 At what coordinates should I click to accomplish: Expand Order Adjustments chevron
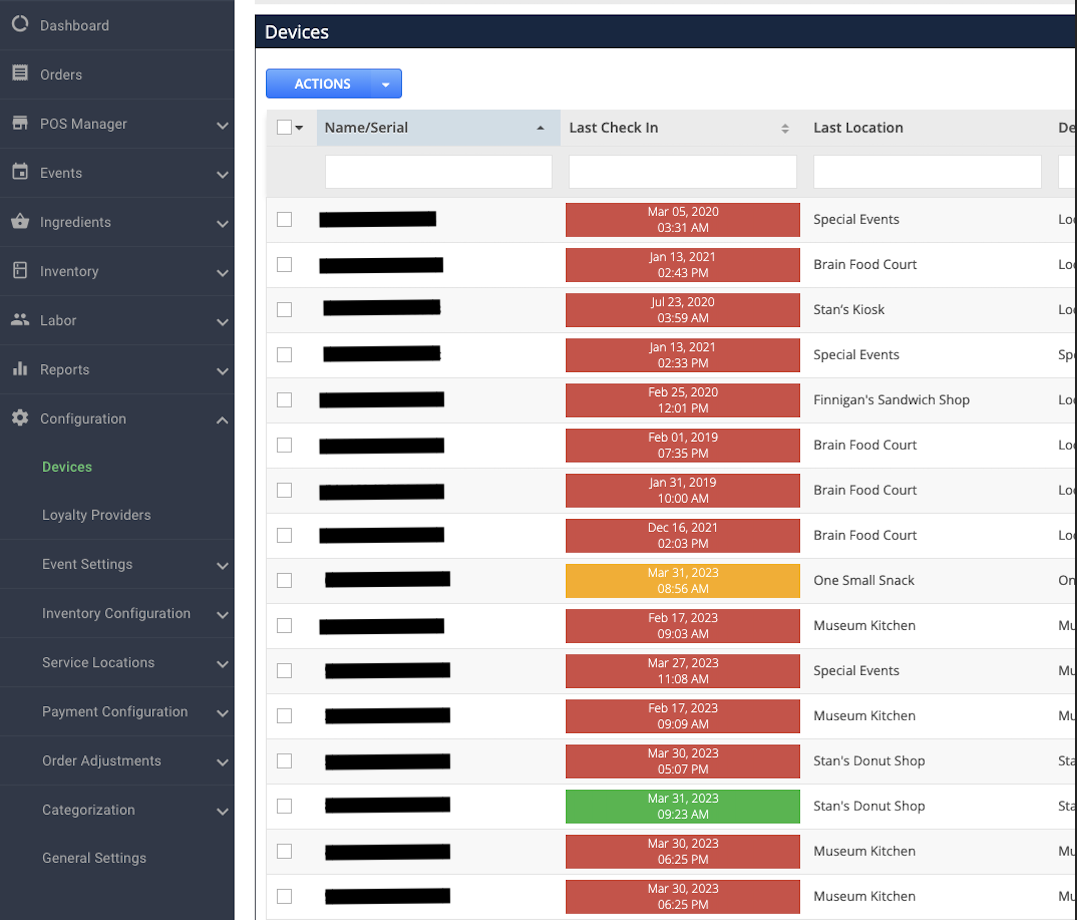[222, 762]
